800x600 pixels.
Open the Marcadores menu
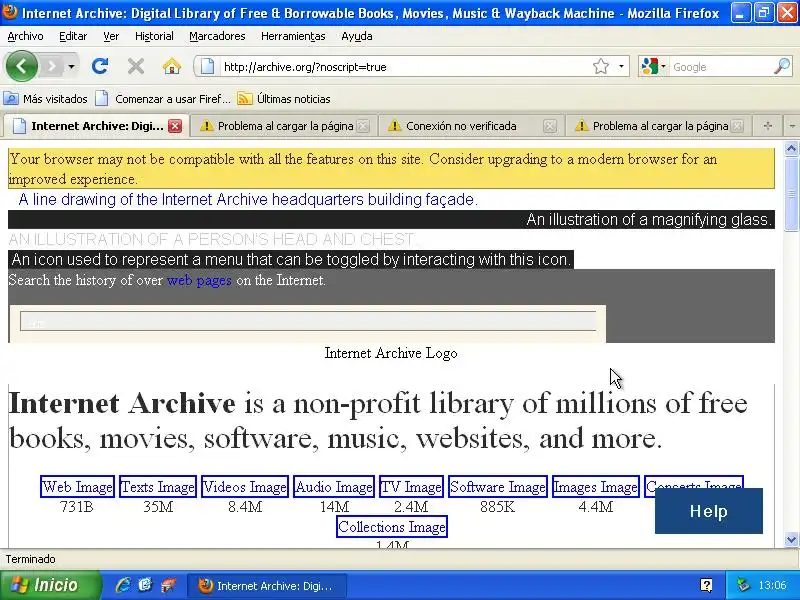(x=217, y=36)
